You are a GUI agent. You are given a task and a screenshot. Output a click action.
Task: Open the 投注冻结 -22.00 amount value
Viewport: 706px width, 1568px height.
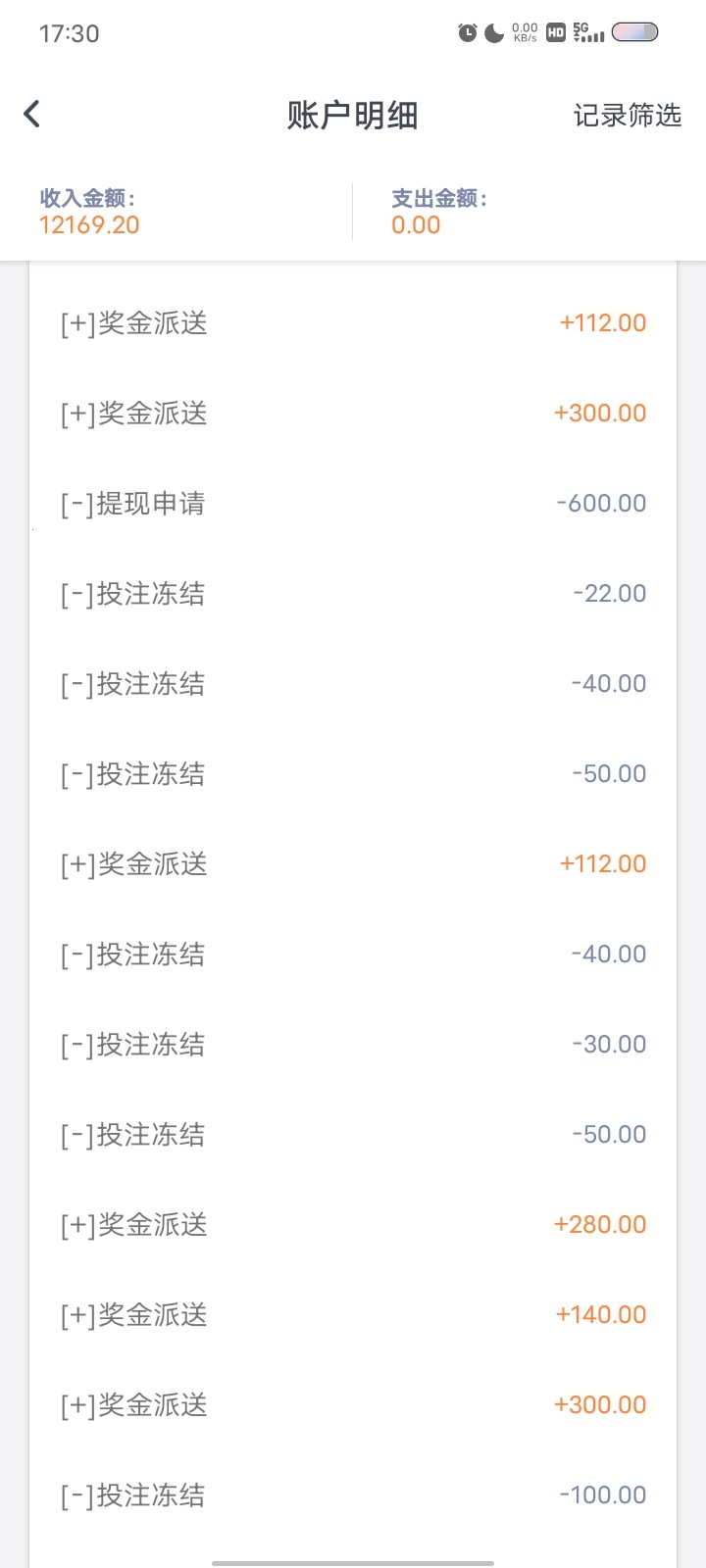[609, 594]
